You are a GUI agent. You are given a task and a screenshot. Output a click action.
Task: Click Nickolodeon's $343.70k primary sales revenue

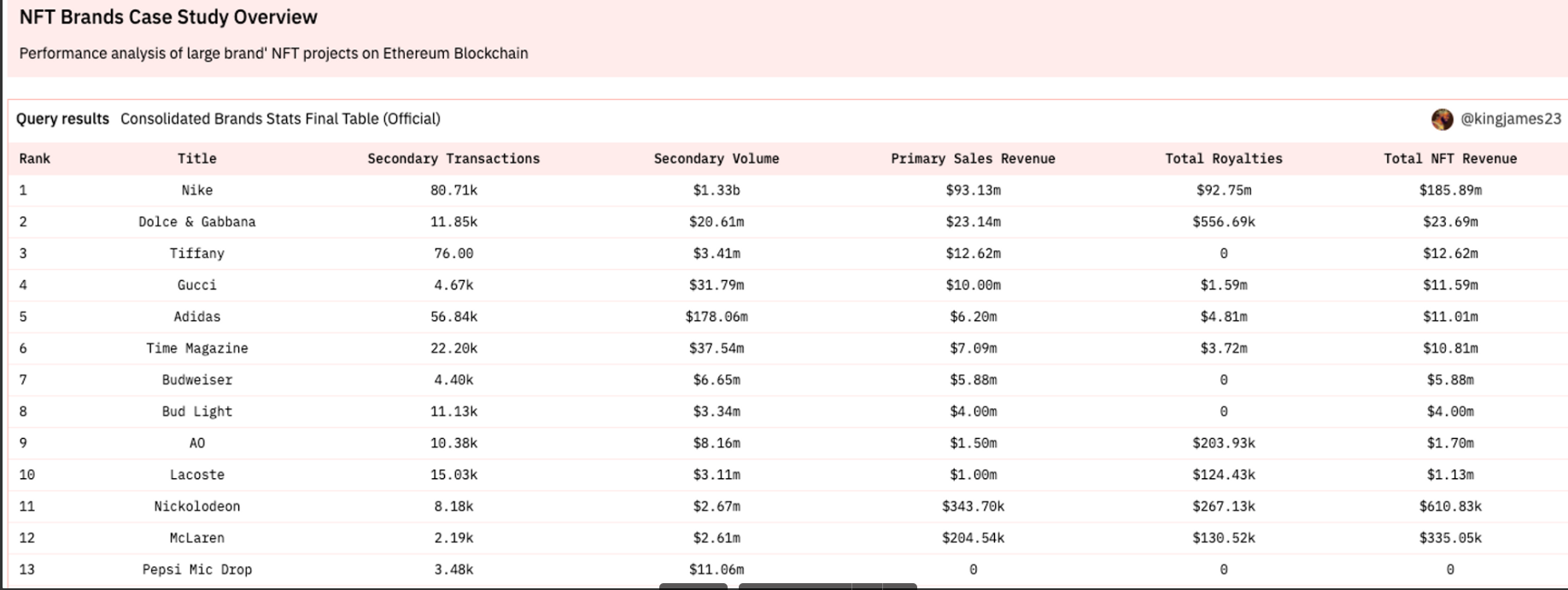tap(973, 506)
